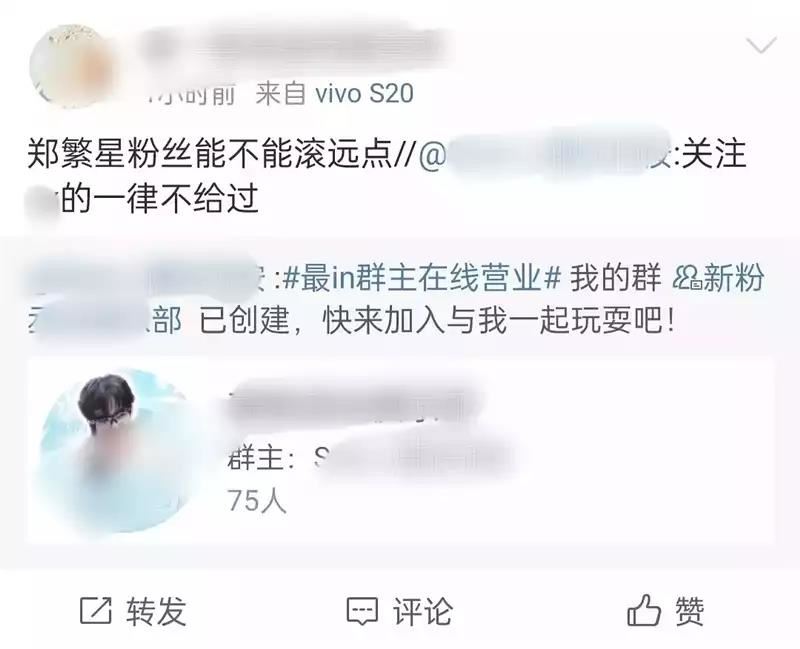Tap the thumbs-up like icon
Viewport: 800px width, 649px height.
(644, 610)
